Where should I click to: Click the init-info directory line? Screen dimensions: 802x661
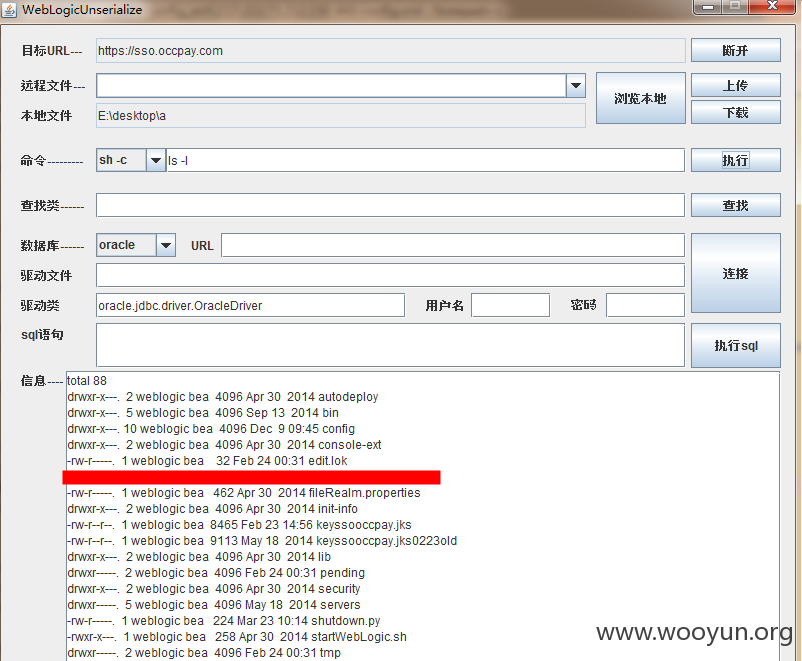point(212,509)
